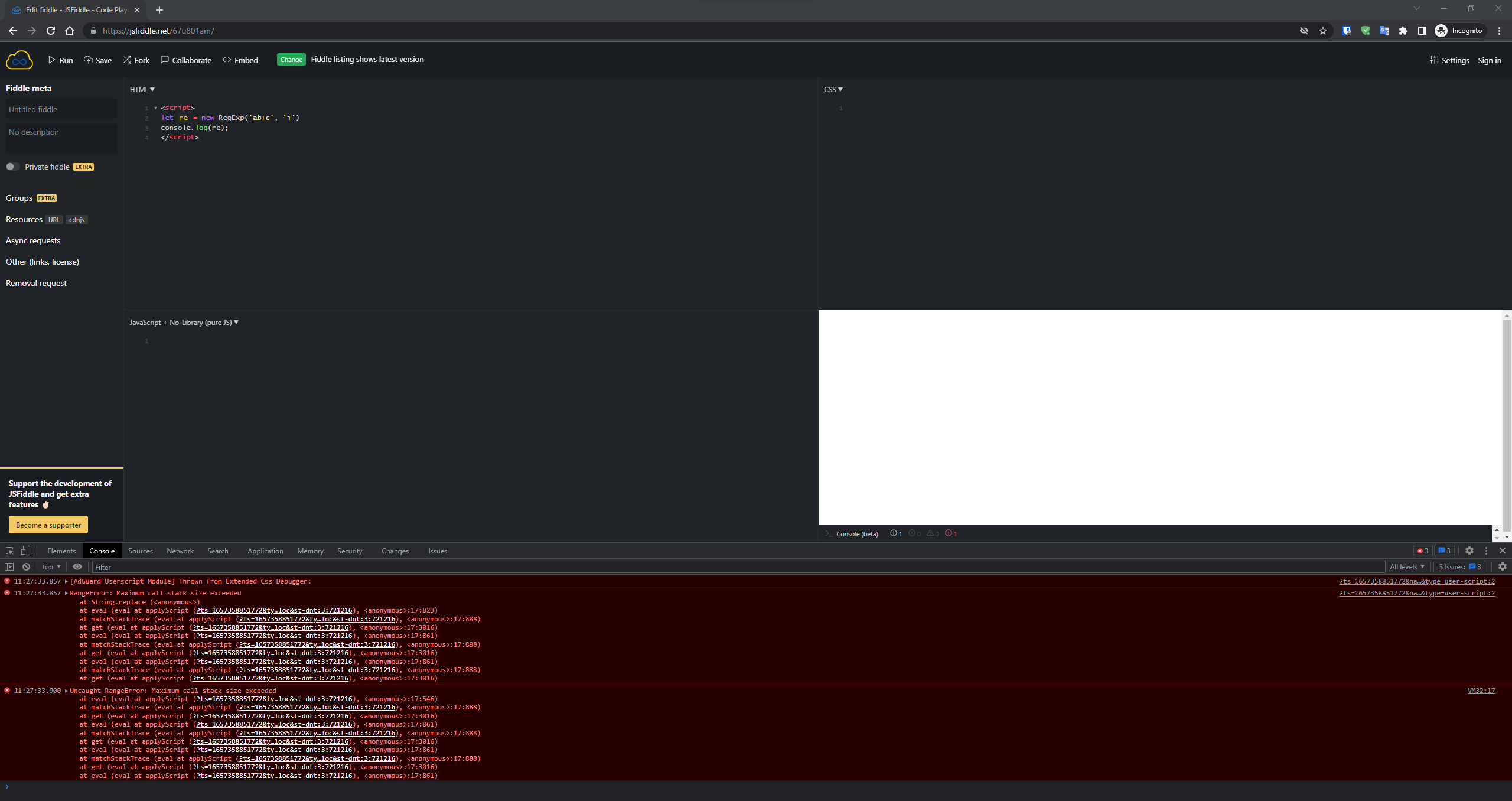Select the inspect element tool in DevTools

[x=9, y=551]
